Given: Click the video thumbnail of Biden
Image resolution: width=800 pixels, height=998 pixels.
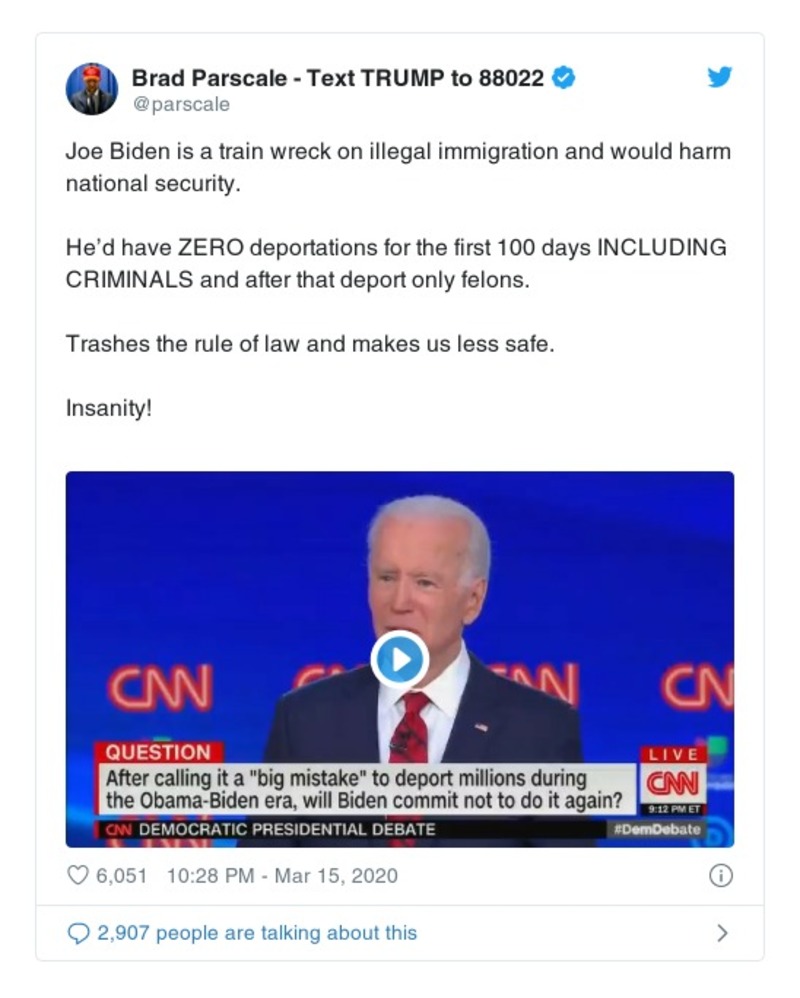Looking at the screenshot, I should 400,659.
